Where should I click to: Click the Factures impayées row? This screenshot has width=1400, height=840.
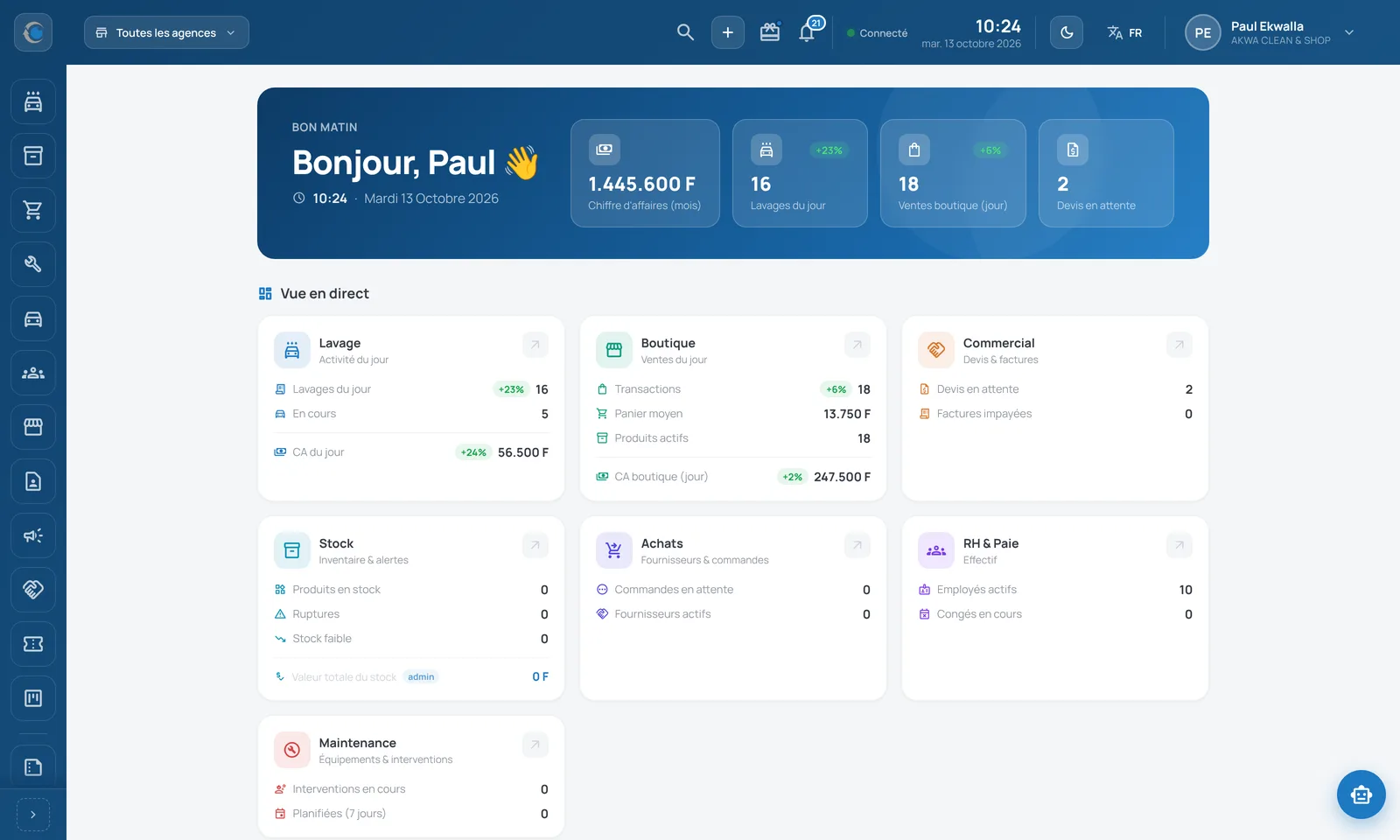pos(1055,414)
